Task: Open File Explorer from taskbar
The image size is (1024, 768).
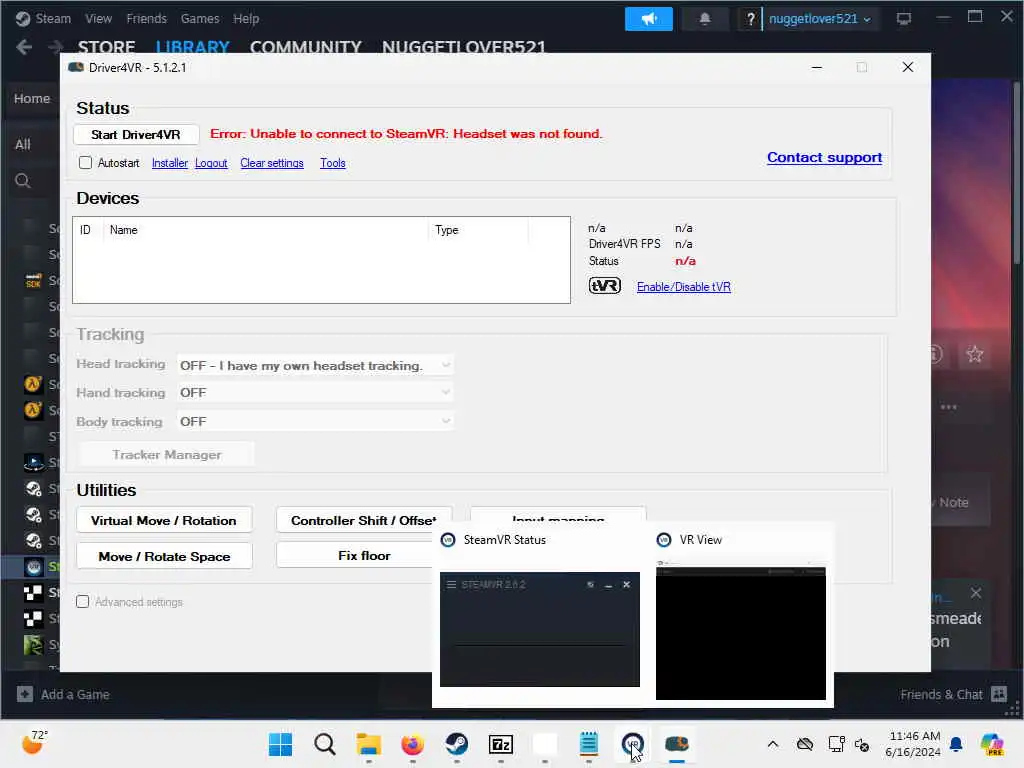Action: pyautogui.click(x=368, y=744)
